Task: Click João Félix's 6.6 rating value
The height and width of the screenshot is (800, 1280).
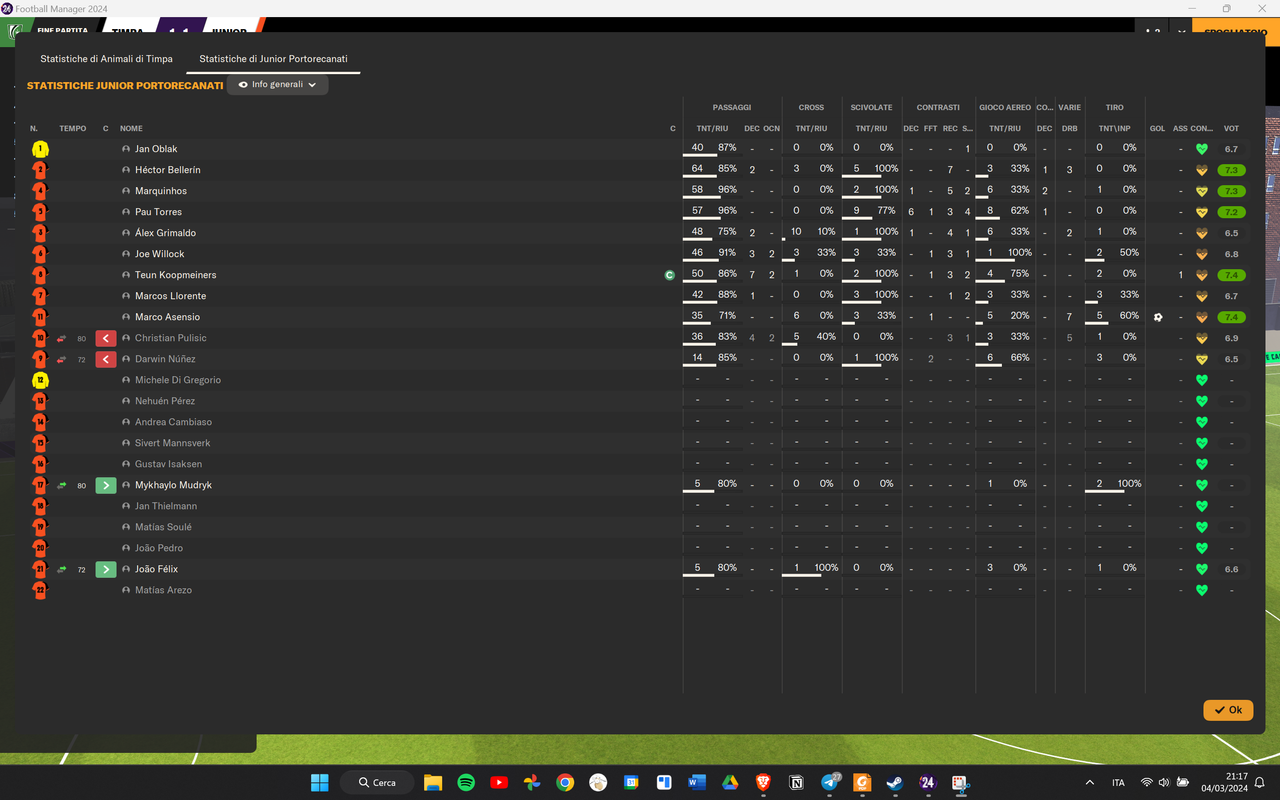Action: (1231, 569)
